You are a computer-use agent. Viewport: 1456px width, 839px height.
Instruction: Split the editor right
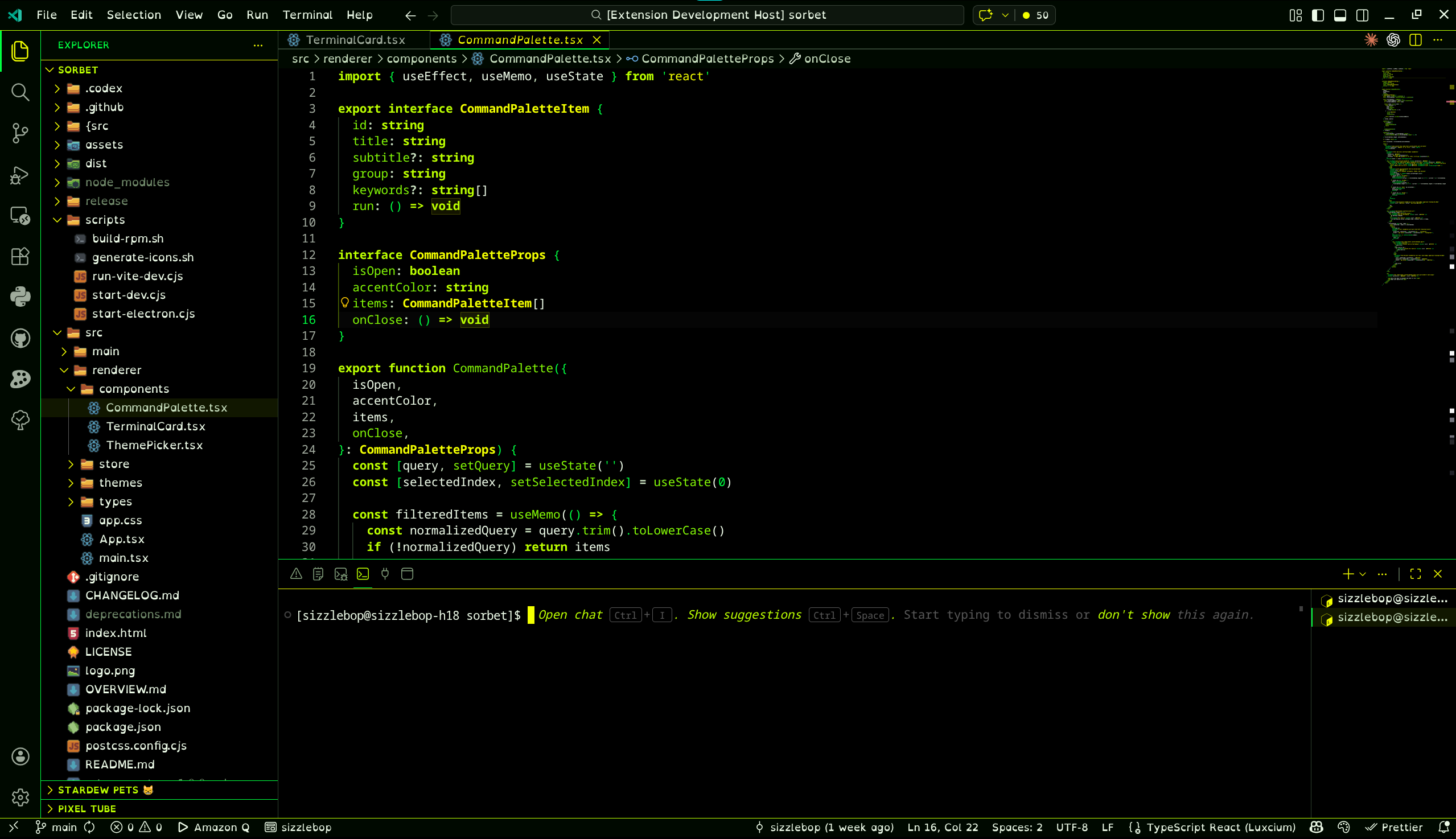pyautogui.click(x=1416, y=40)
